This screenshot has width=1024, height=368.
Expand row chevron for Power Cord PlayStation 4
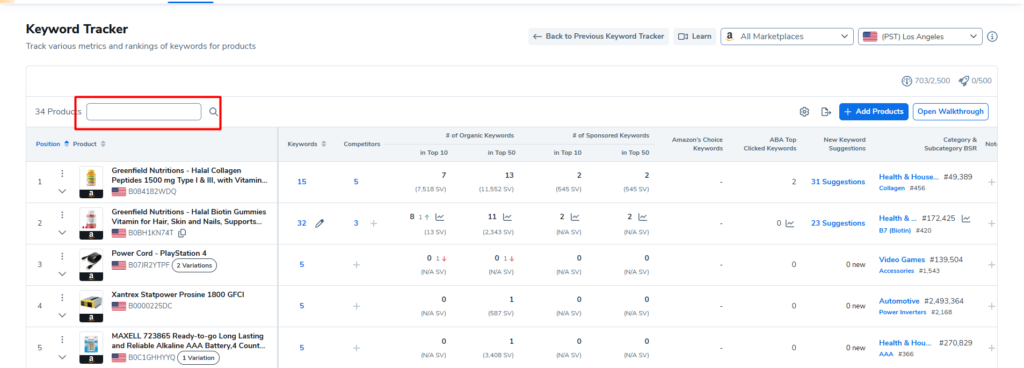click(x=62, y=273)
